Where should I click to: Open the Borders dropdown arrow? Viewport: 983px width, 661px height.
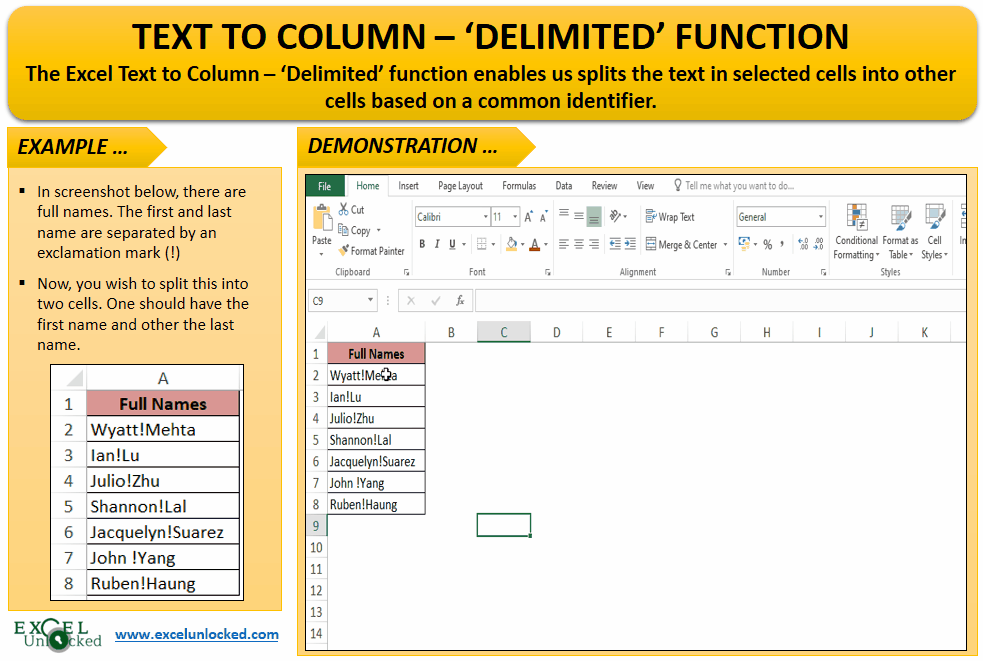click(493, 244)
